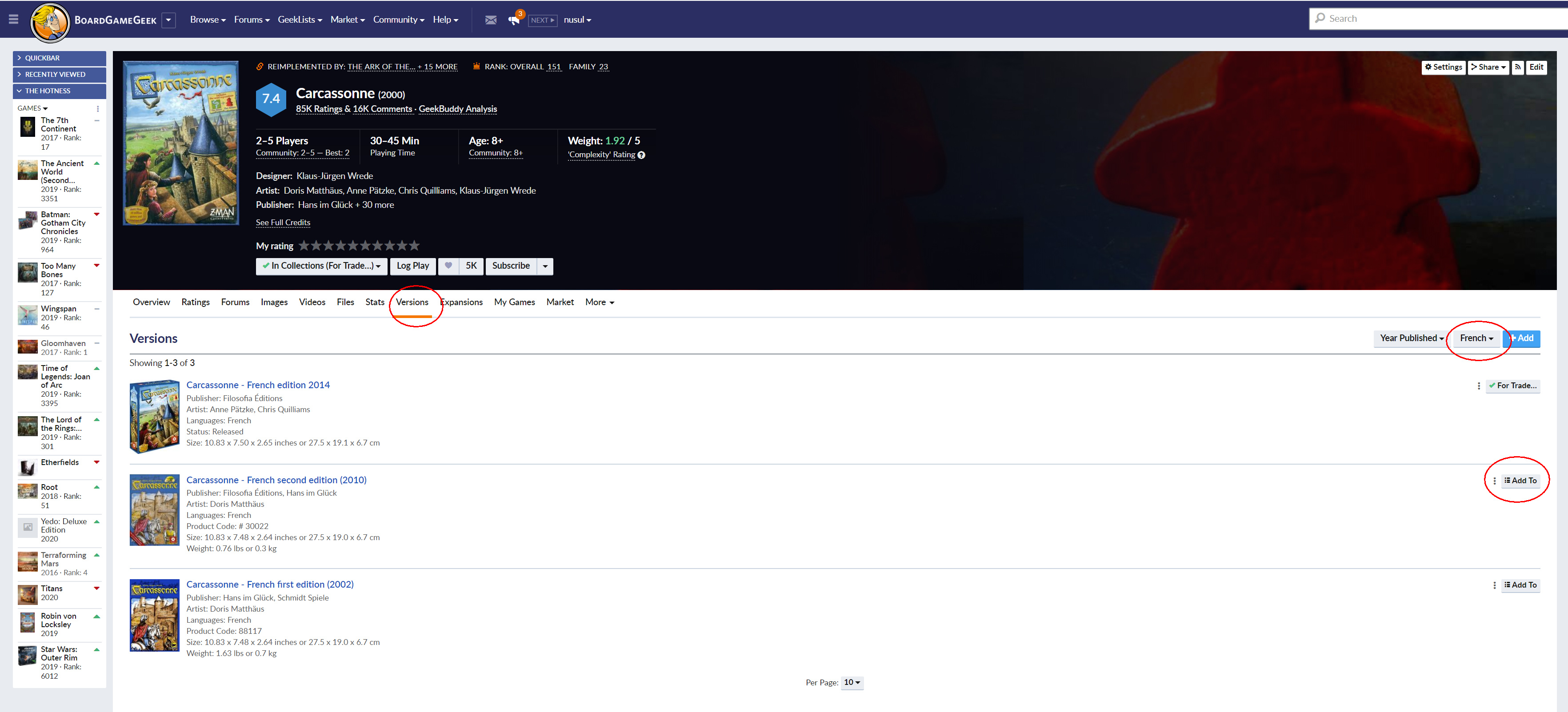Open the GeekLists menu
This screenshot has width=1568, height=712.
[300, 20]
